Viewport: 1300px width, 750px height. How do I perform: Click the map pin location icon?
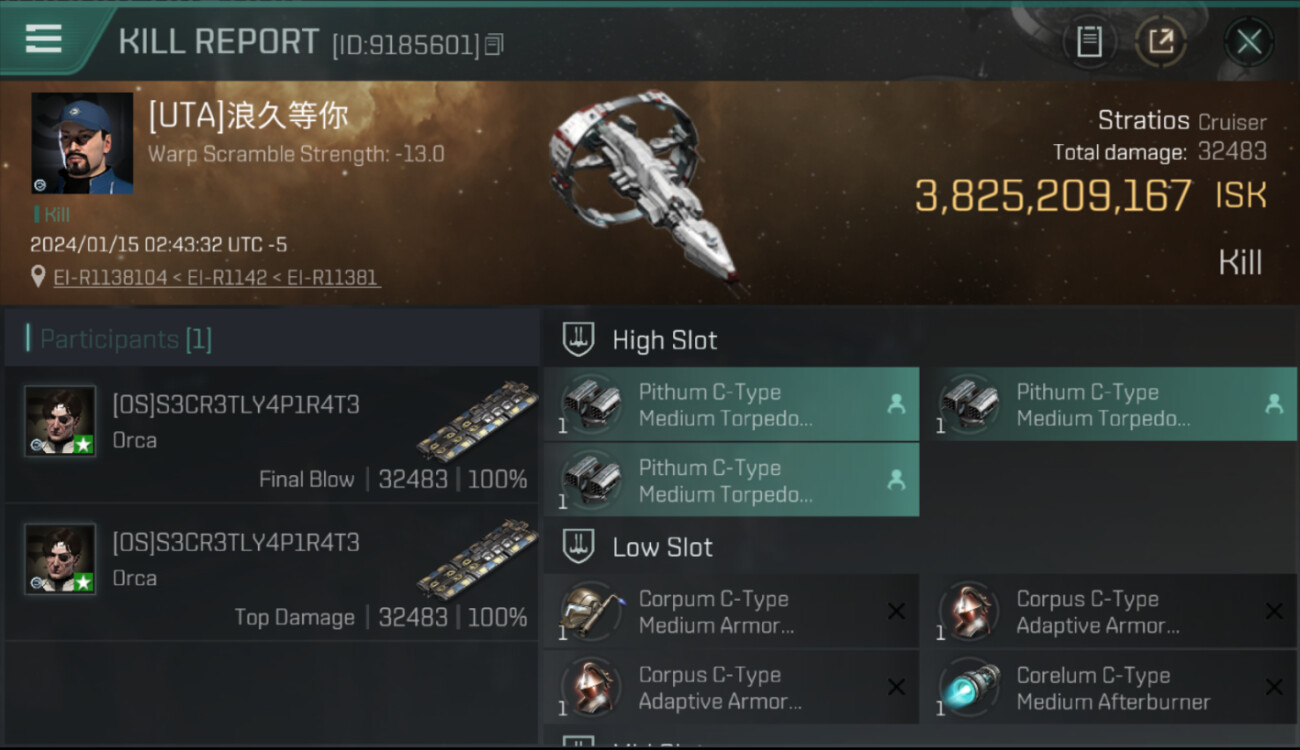39,276
